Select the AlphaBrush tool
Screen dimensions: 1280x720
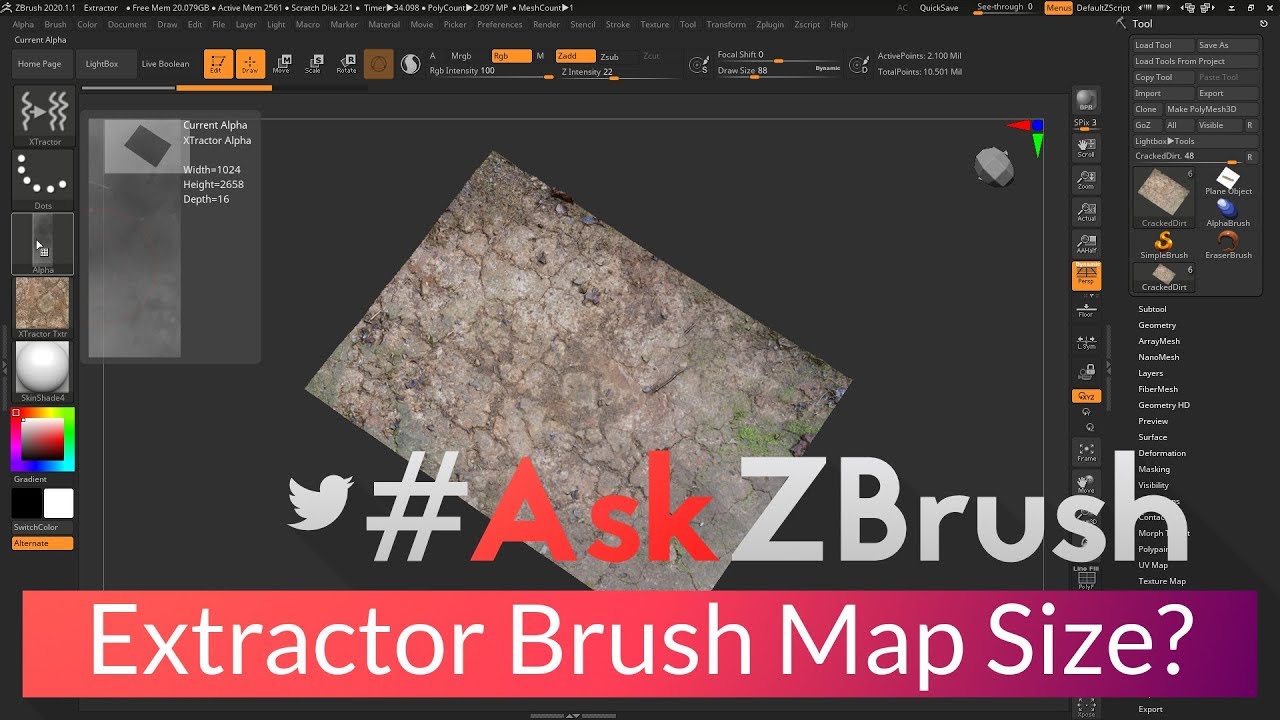click(x=1227, y=213)
